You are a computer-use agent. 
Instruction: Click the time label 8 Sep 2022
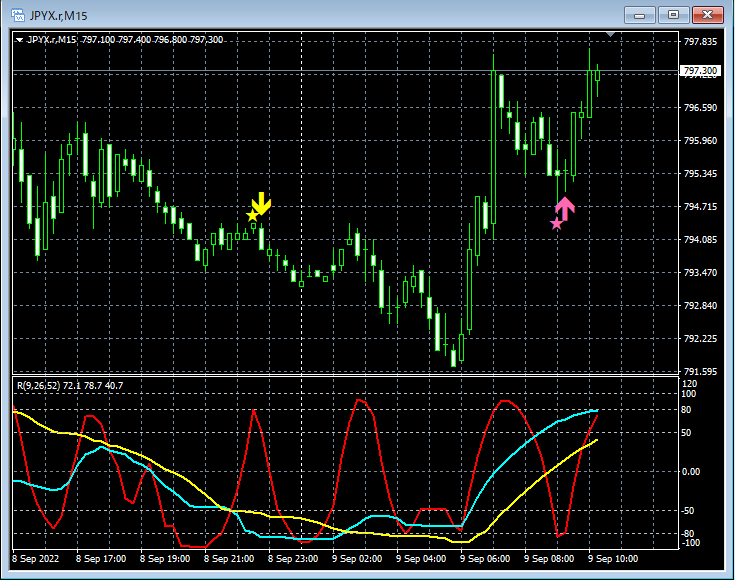[x=36, y=558]
